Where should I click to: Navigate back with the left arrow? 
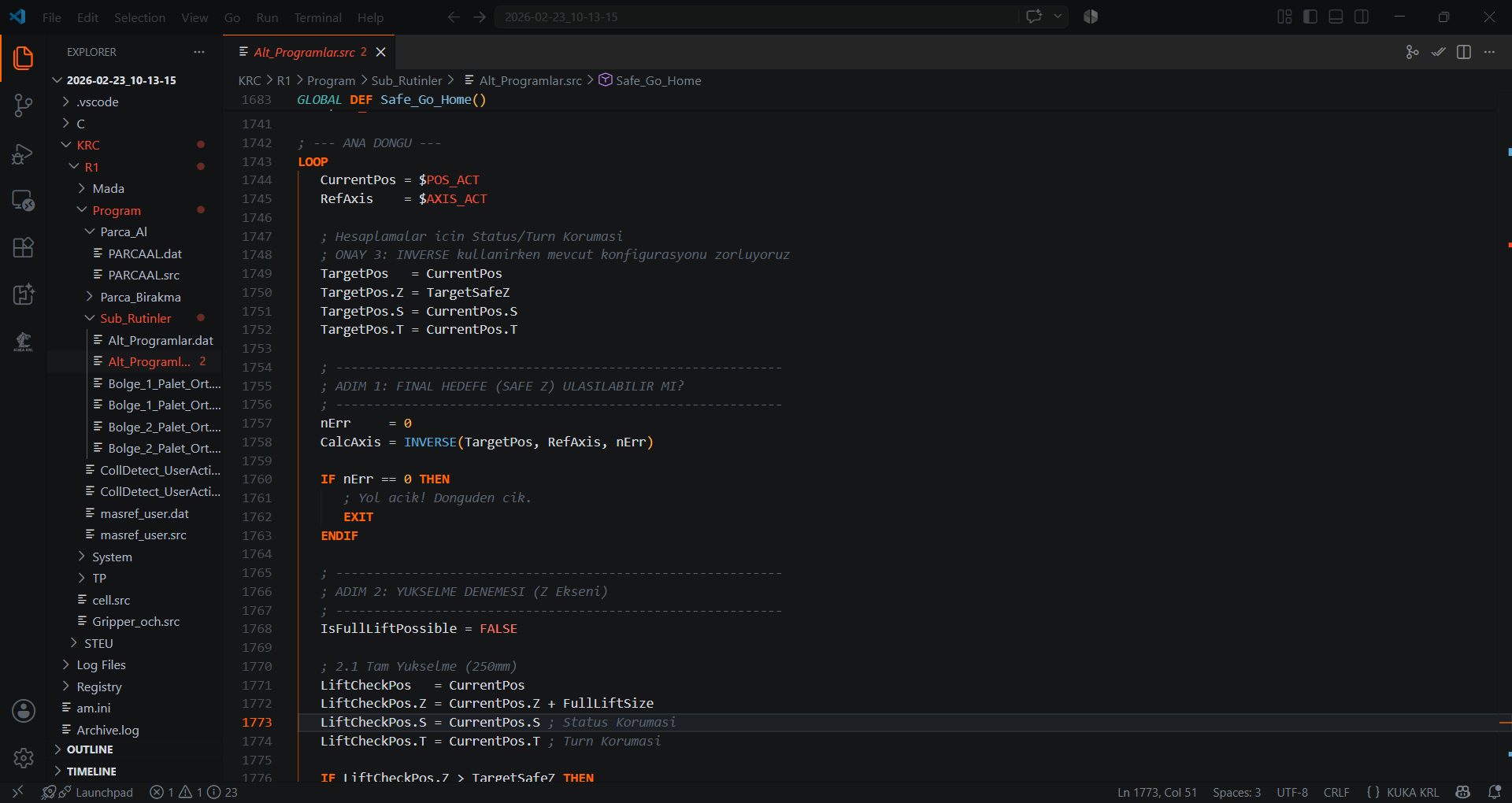coord(454,17)
